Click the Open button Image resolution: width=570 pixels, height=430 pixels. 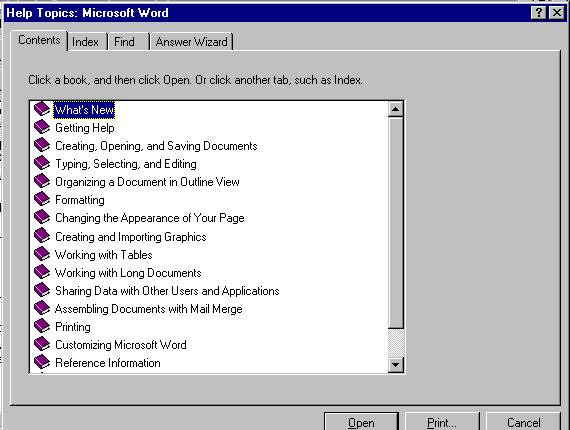click(x=361, y=422)
